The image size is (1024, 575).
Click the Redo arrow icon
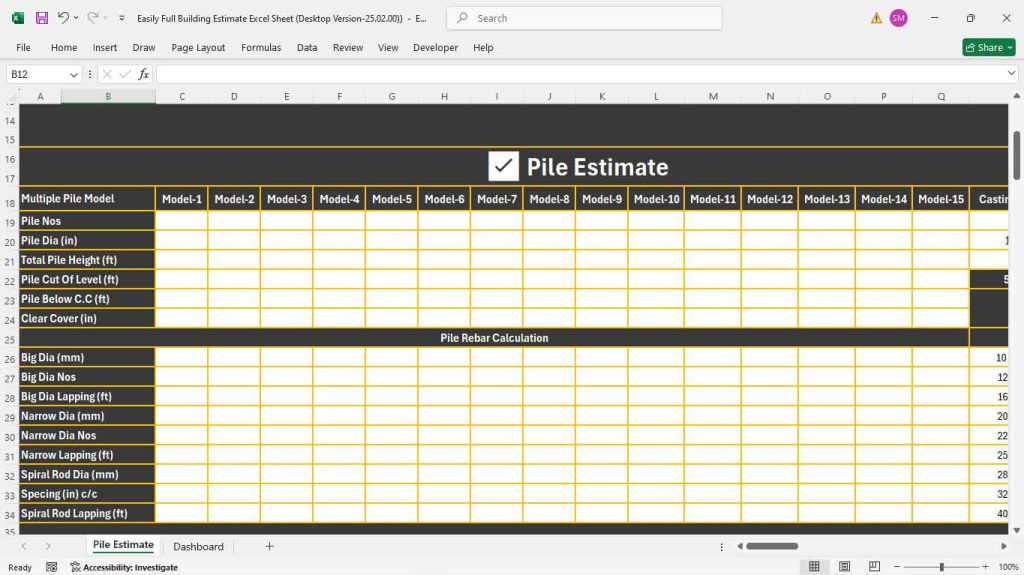click(x=93, y=18)
